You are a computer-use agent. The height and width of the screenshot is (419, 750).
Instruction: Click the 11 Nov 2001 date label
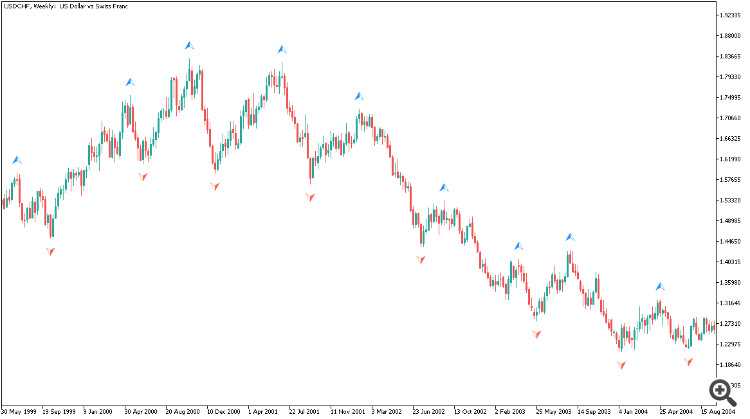(347, 411)
